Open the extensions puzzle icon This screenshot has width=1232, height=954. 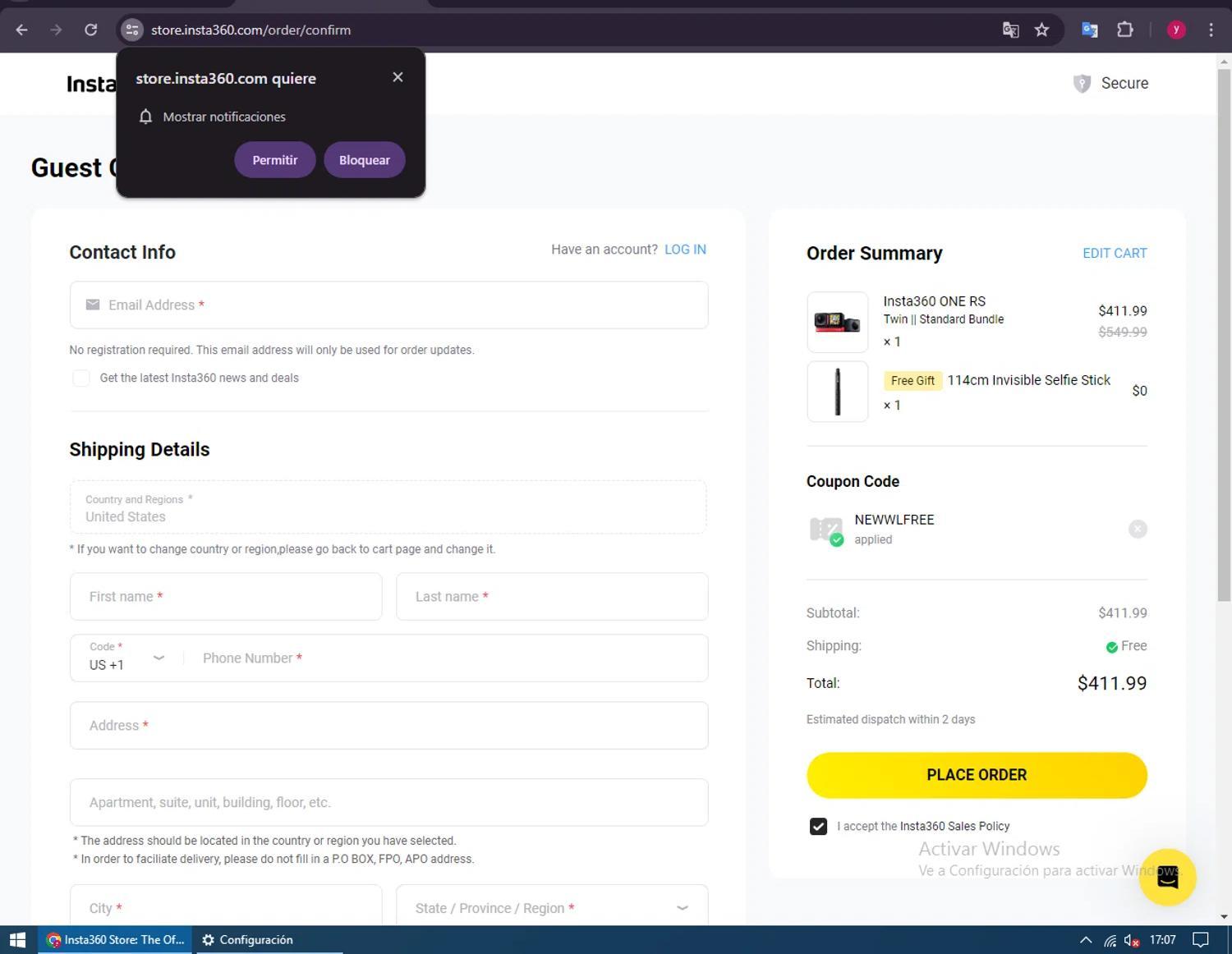(1125, 30)
